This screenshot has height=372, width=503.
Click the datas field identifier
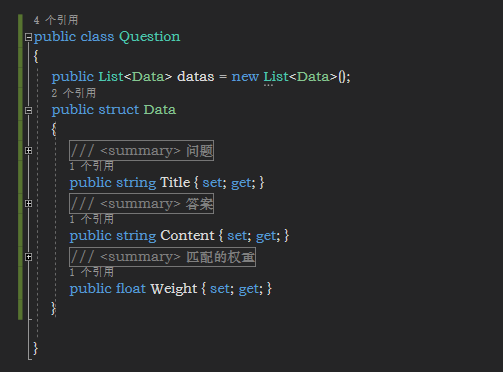[196, 77]
